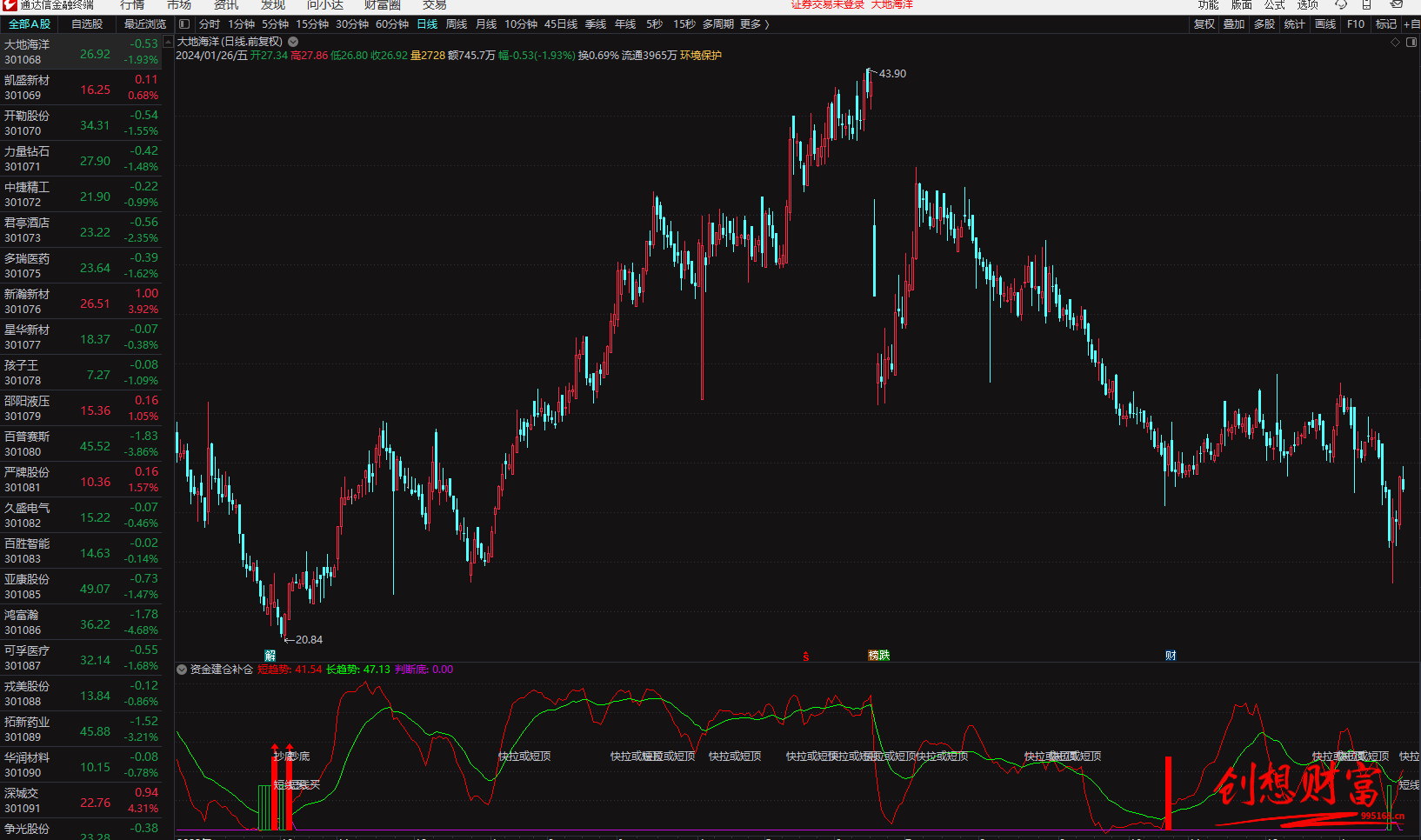The height and width of the screenshot is (840, 1421).
Task: Open the mobile phone icon in title bar
Action: click(x=1367, y=4)
